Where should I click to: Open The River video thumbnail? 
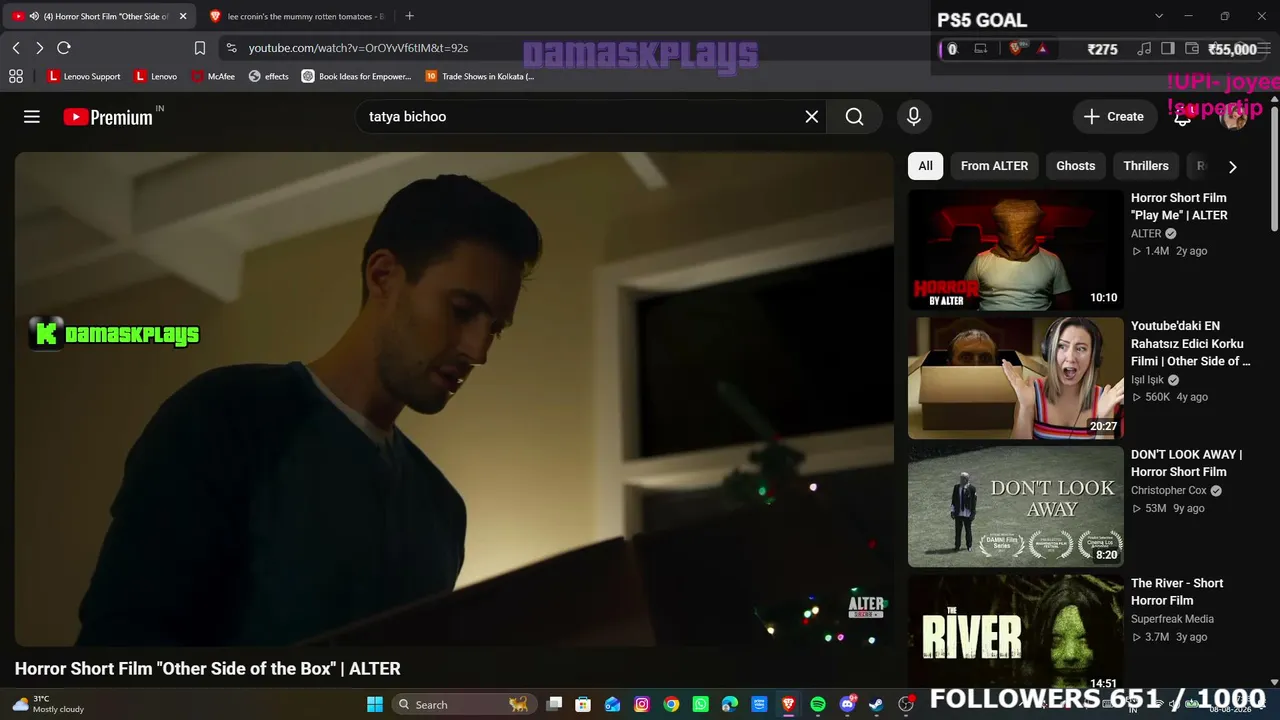click(x=1016, y=633)
